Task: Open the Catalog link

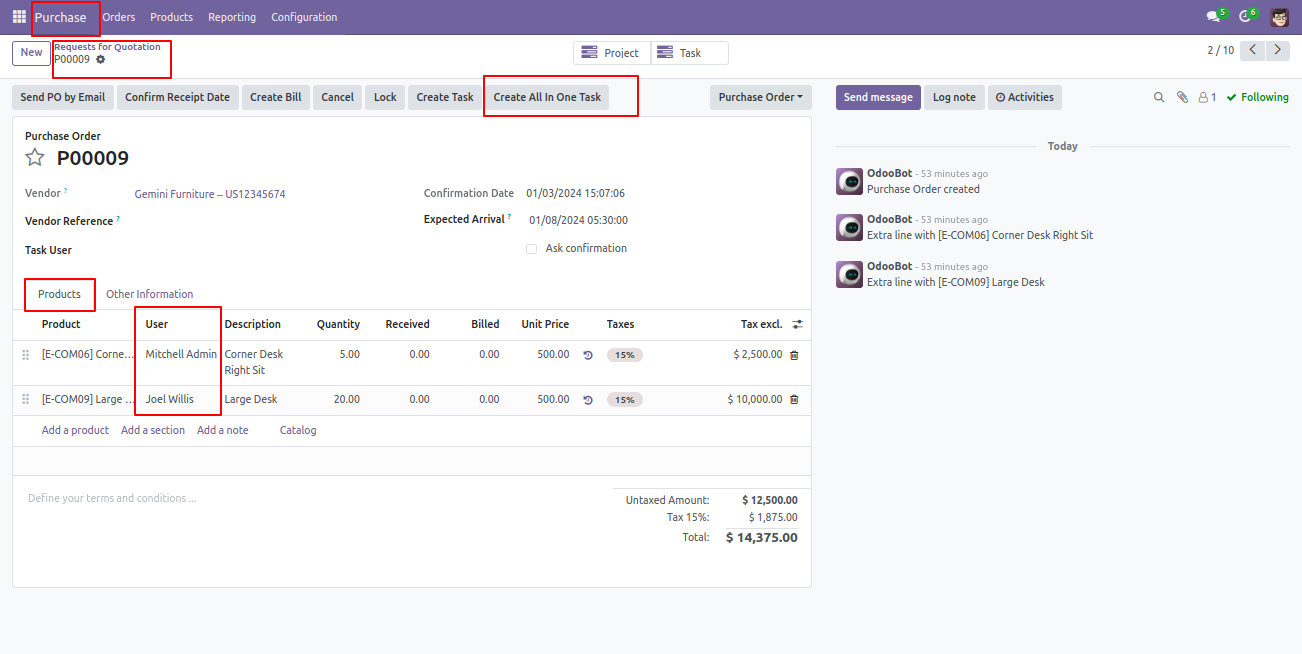Action: point(298,430)
